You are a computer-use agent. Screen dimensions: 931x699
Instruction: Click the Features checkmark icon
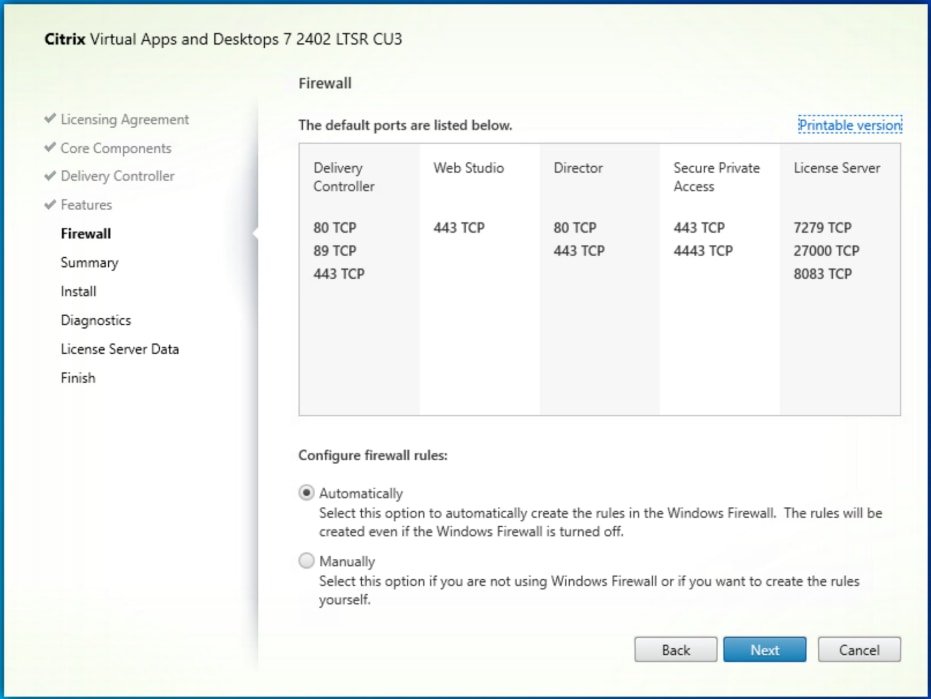pos(50,204)
